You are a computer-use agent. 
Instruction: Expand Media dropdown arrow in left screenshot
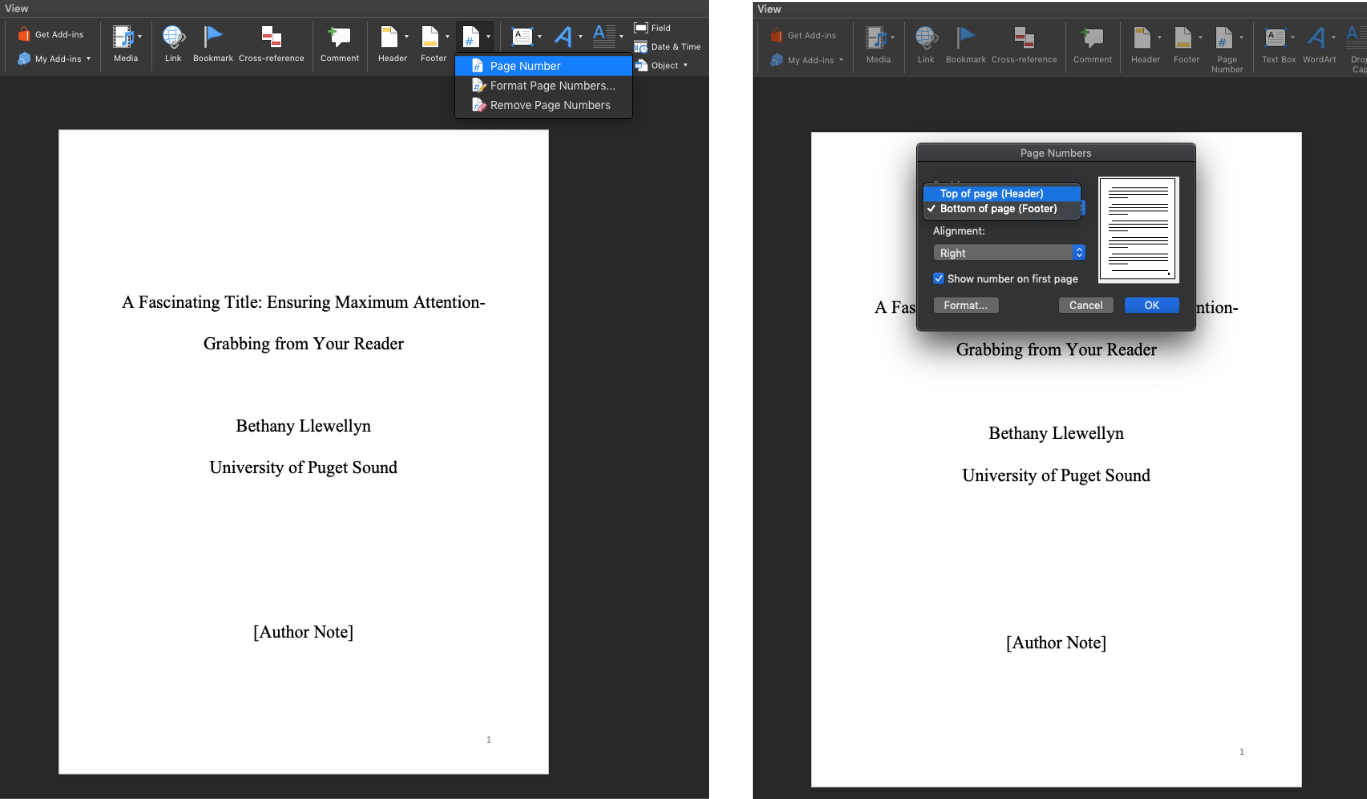(x=139, y=37)
